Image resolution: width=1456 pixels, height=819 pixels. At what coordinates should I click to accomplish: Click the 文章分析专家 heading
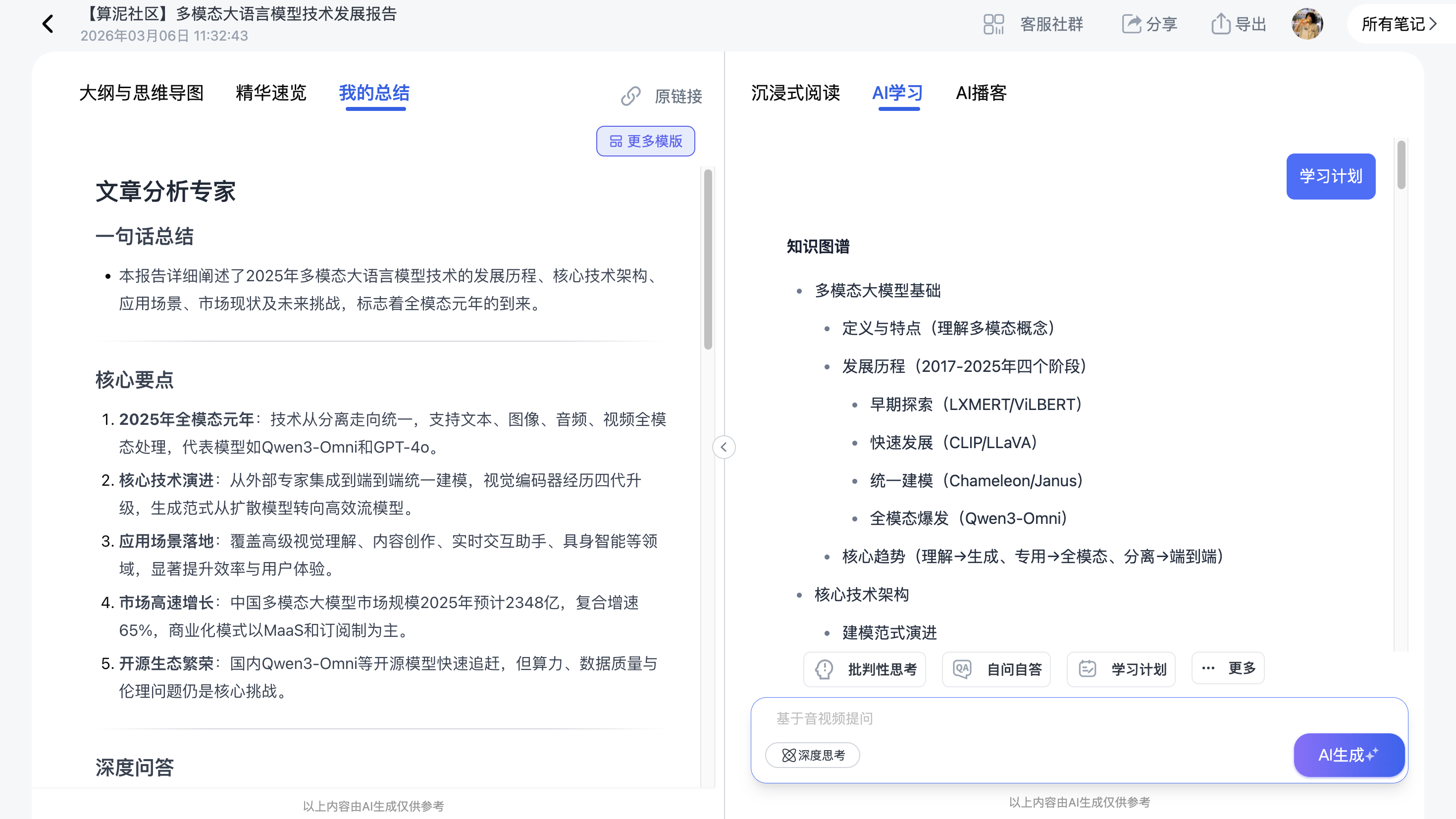[x=165, y=192]
